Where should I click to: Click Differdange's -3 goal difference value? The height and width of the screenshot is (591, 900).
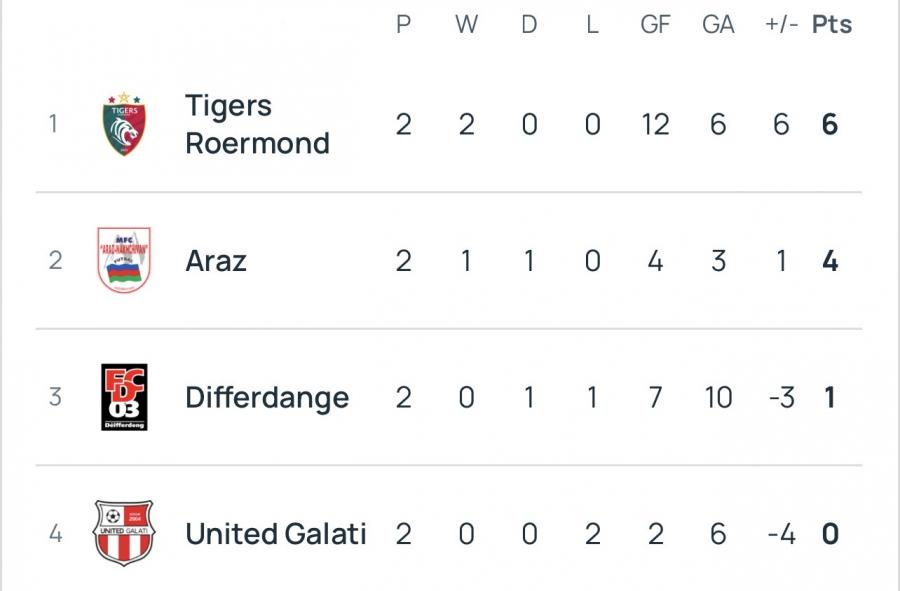(780, 398)
